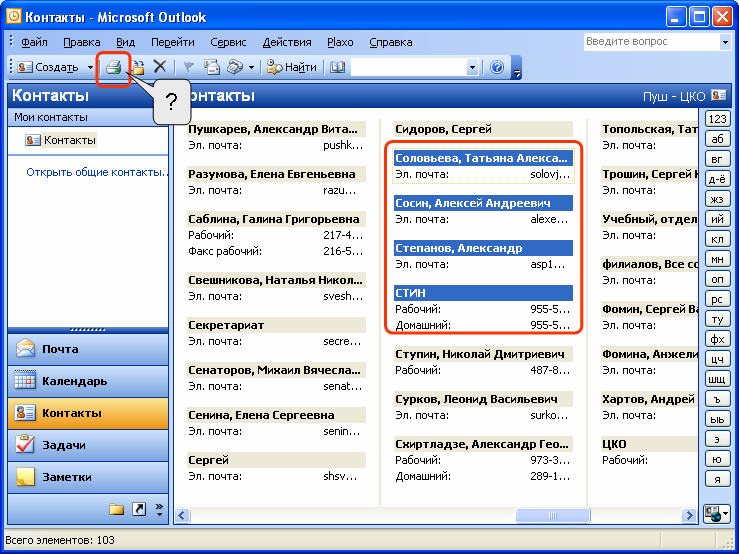Select Контакты folder under Мои контакты
Screen dimensions: 739x554
coord(61,140)
